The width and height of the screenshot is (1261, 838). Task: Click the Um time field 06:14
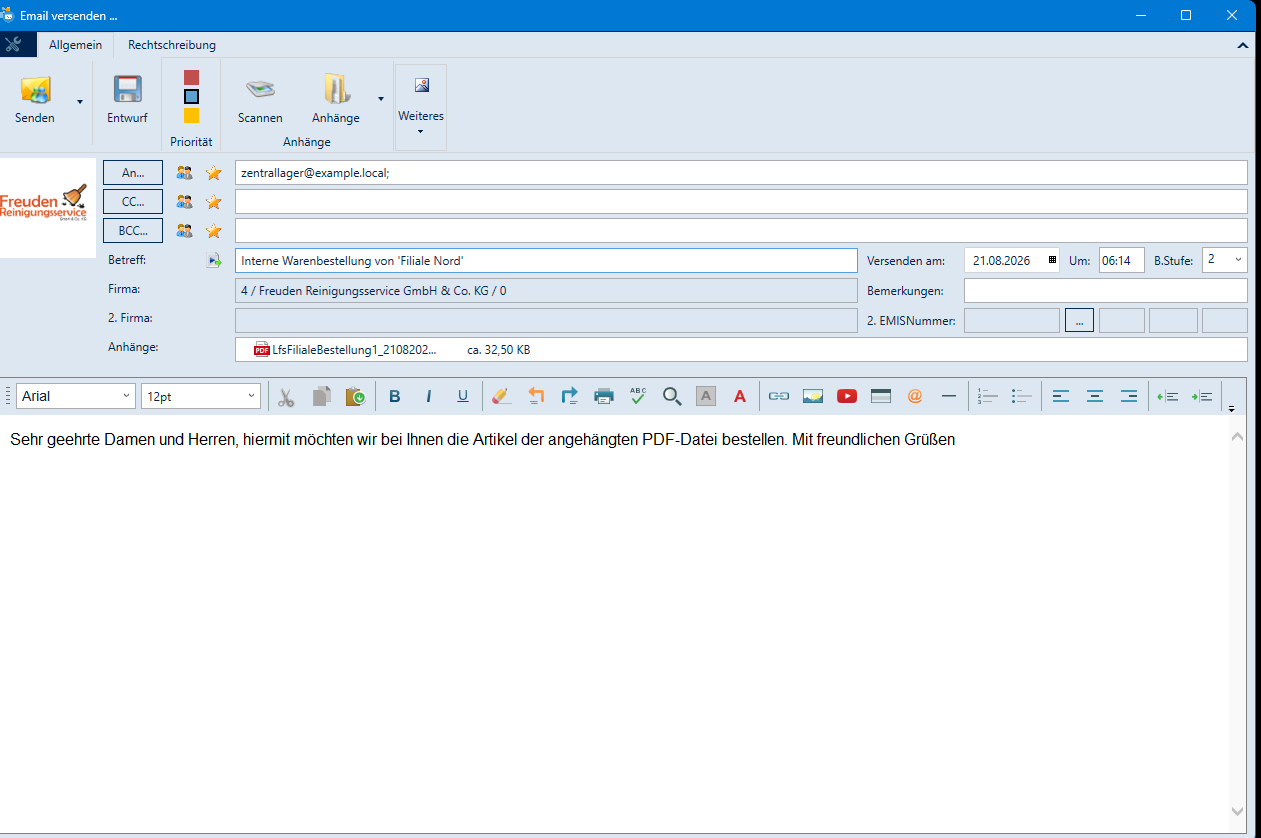click(x=1122, y=260)
